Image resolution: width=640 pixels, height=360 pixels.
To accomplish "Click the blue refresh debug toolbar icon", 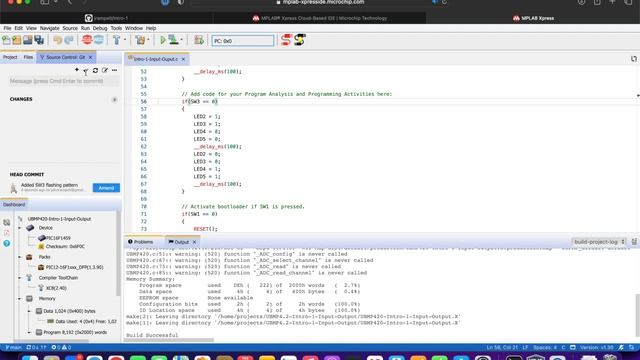I will coord(99,40).
